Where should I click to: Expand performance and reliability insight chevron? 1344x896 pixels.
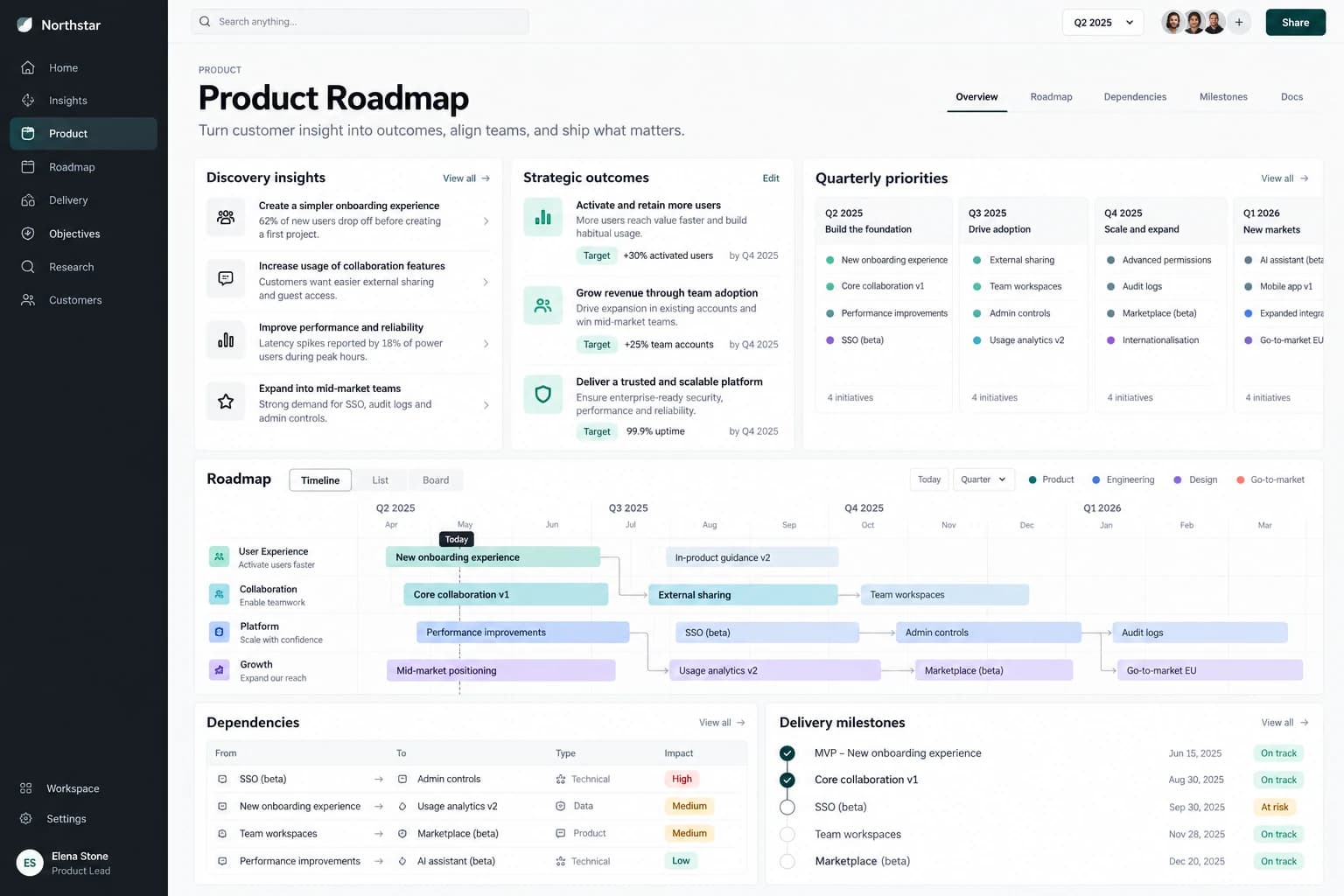(x=486, y=344)
